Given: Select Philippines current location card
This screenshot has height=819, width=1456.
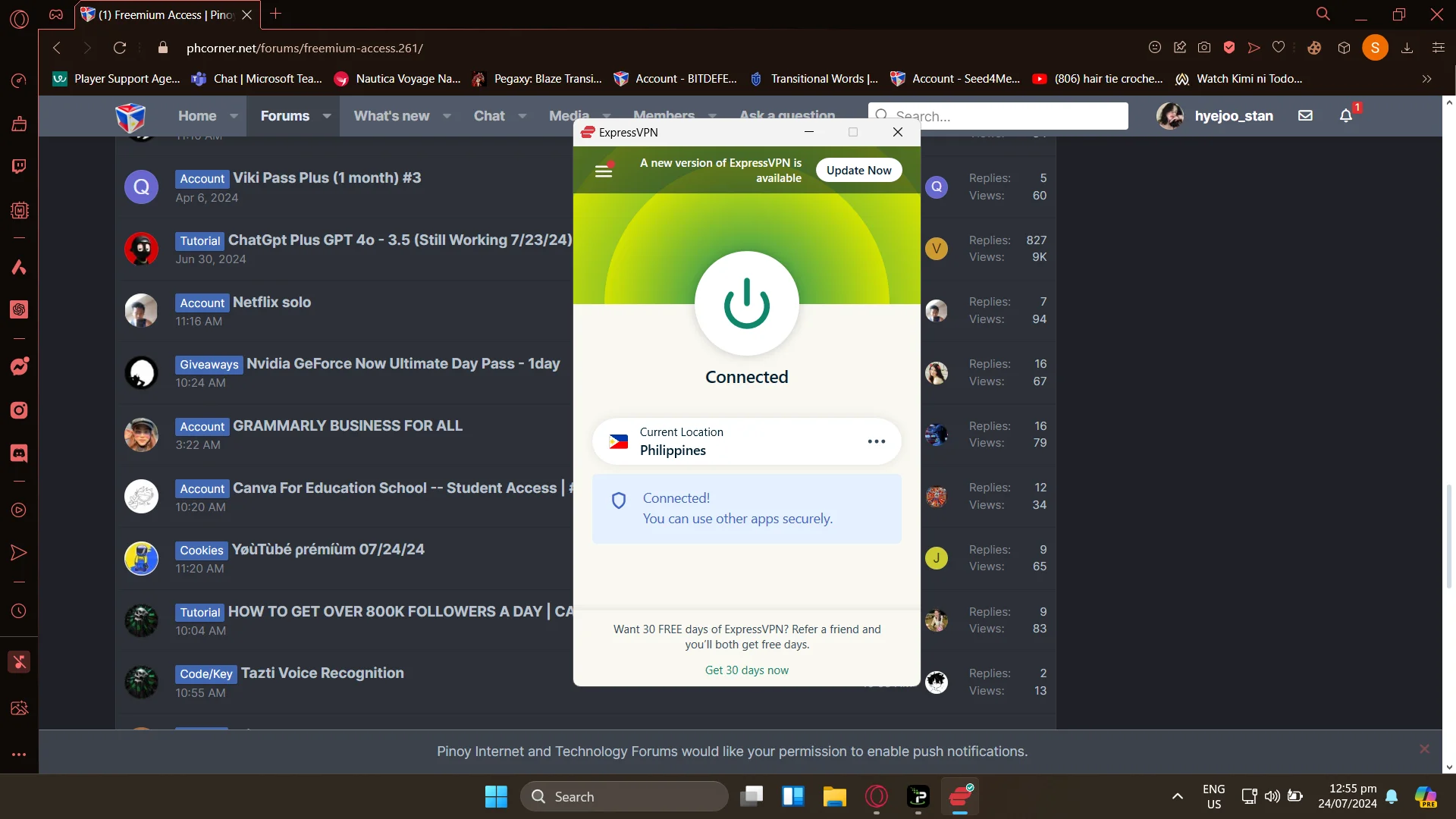Looking at the screenshot, I should (746, 441).
